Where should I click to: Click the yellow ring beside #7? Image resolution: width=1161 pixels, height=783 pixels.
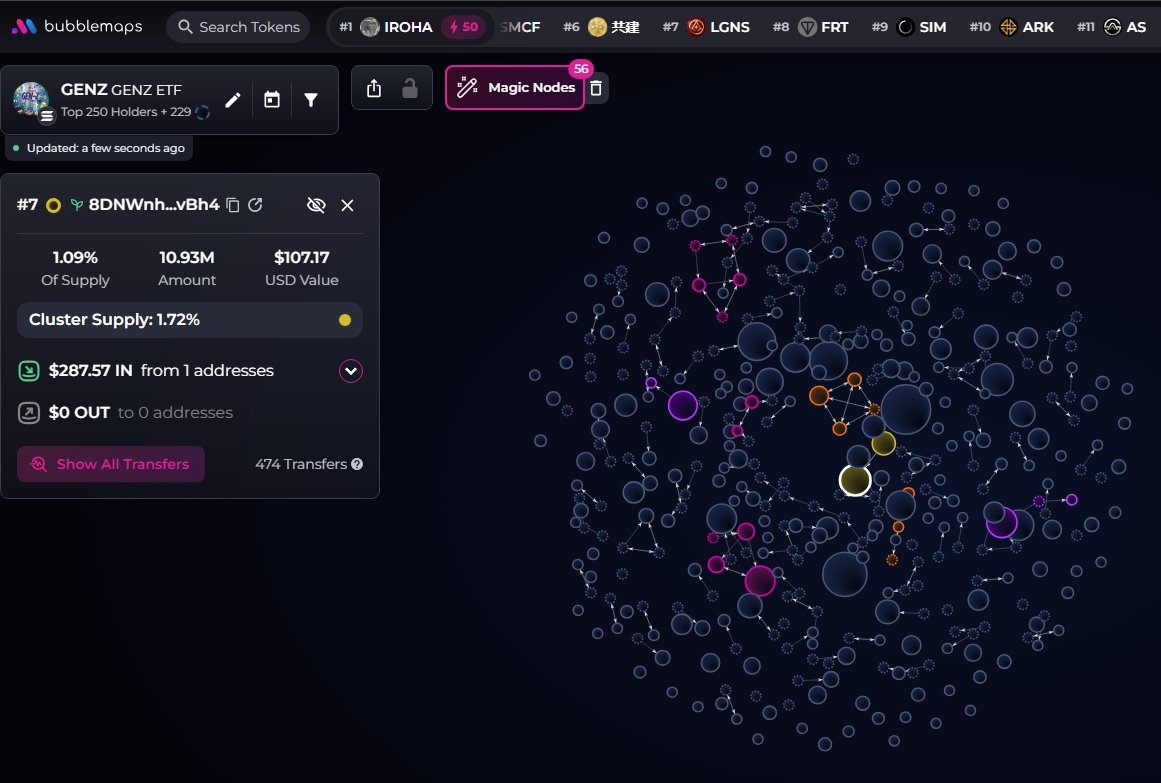click(x=53, y=205)
